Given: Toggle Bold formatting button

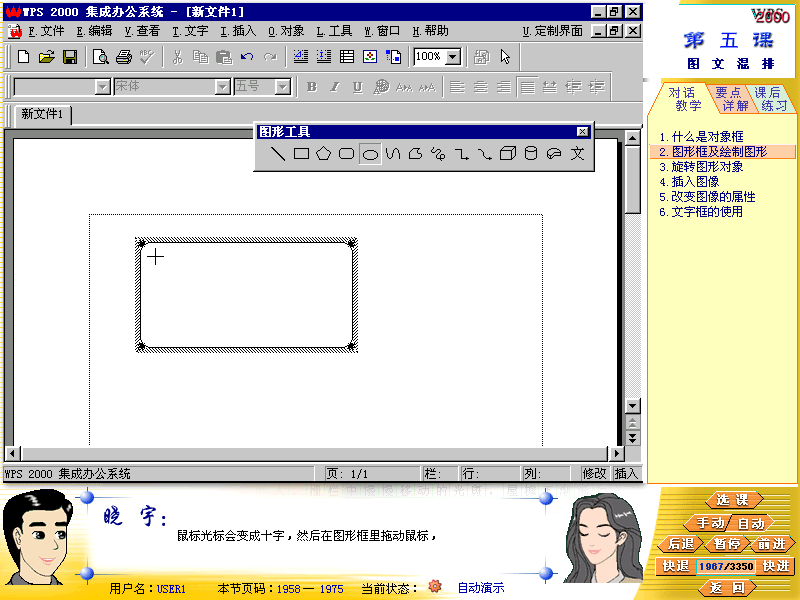Looking at the screenshot, I should [x=312, y=87].
